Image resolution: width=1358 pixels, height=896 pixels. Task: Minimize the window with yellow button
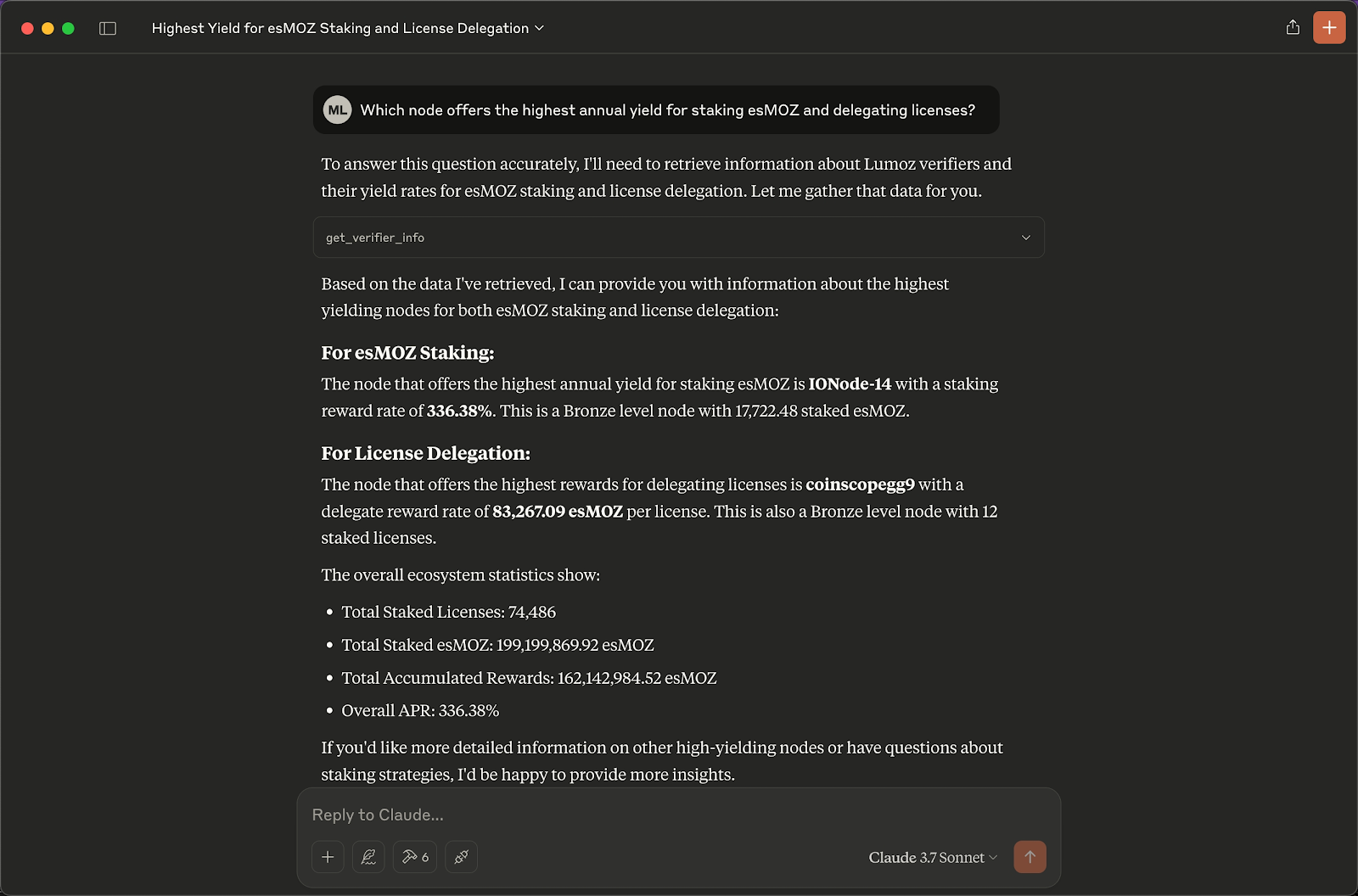tap(48, 29)
